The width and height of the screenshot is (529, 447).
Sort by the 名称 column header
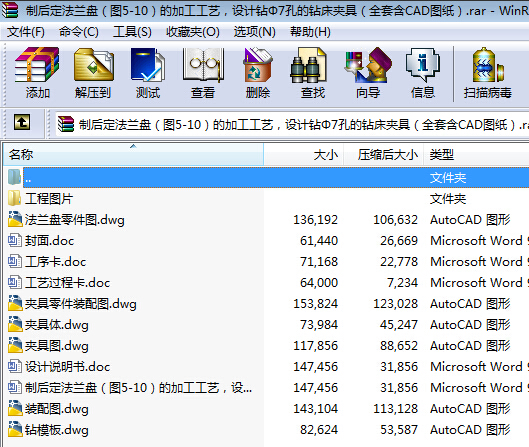pos(133,155)
